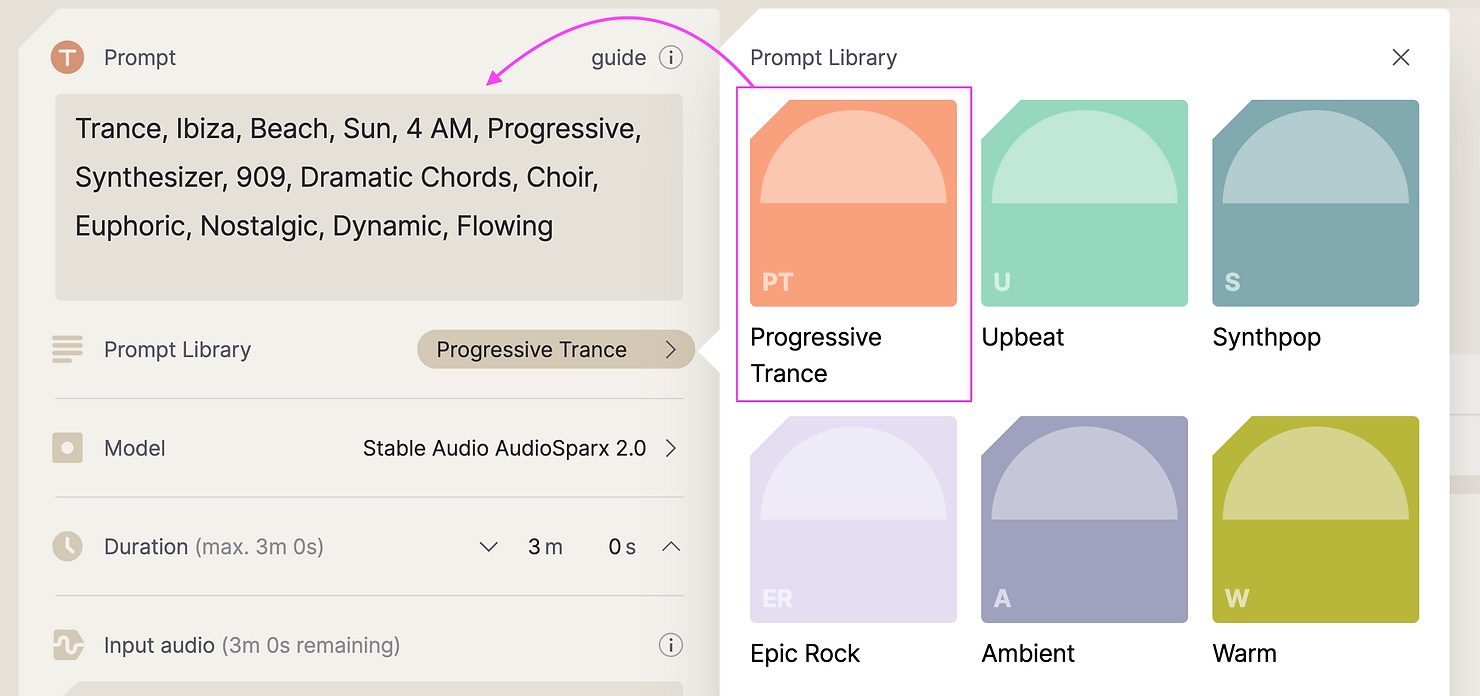Open the Stable Audio AudioSparx 2.0 model selector
1480x696 pixels.
[520, 448]
